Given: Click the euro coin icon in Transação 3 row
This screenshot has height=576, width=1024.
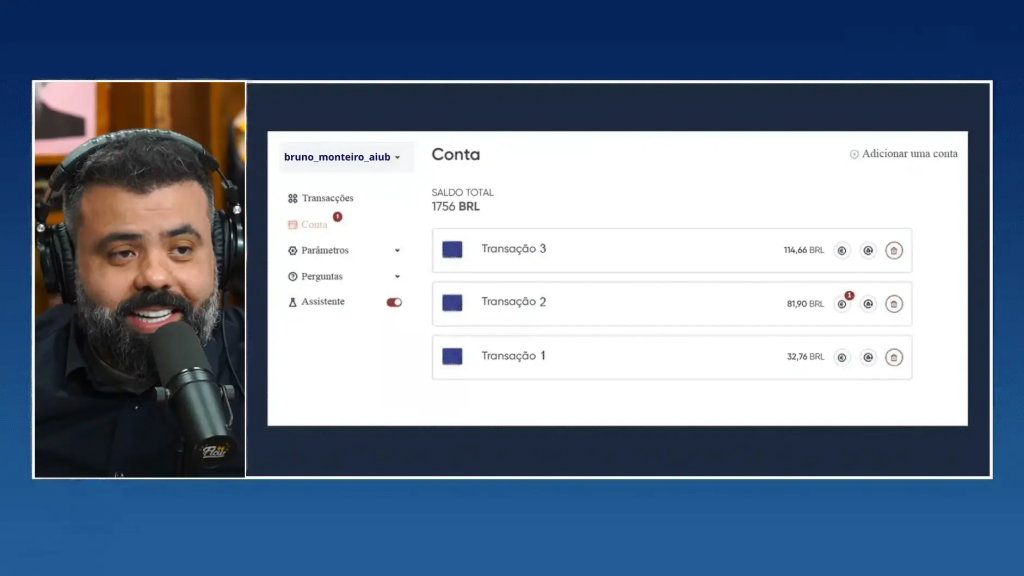Looking at the screenshot, I should [842, 251].
